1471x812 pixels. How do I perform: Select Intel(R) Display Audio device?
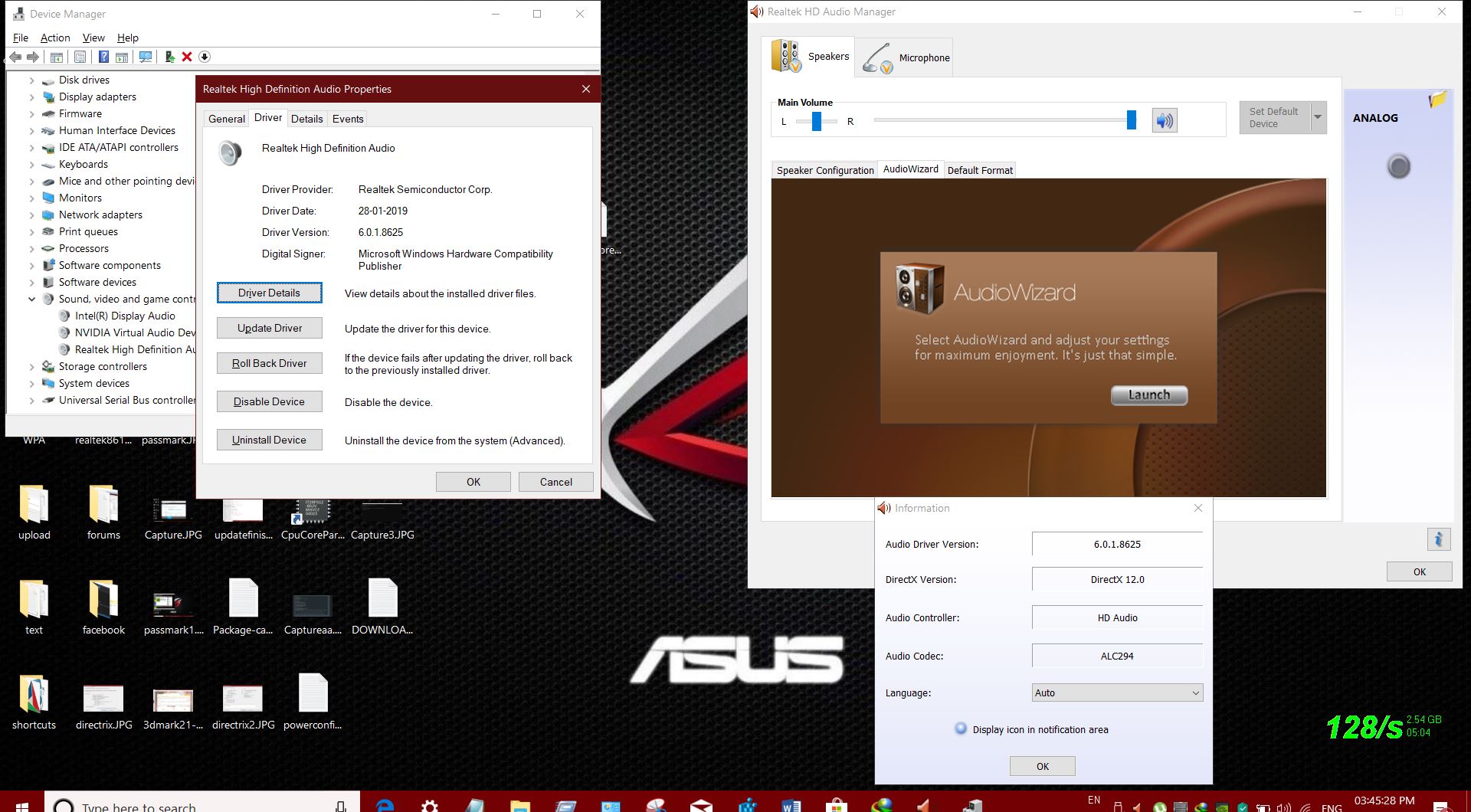(x=125, y=316)
